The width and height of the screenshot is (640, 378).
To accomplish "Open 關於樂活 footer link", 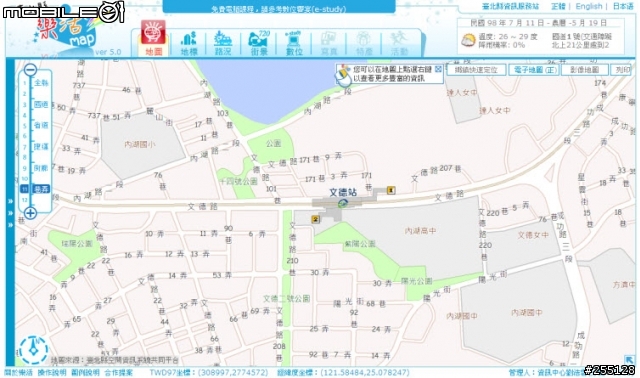I will (18, 373).
